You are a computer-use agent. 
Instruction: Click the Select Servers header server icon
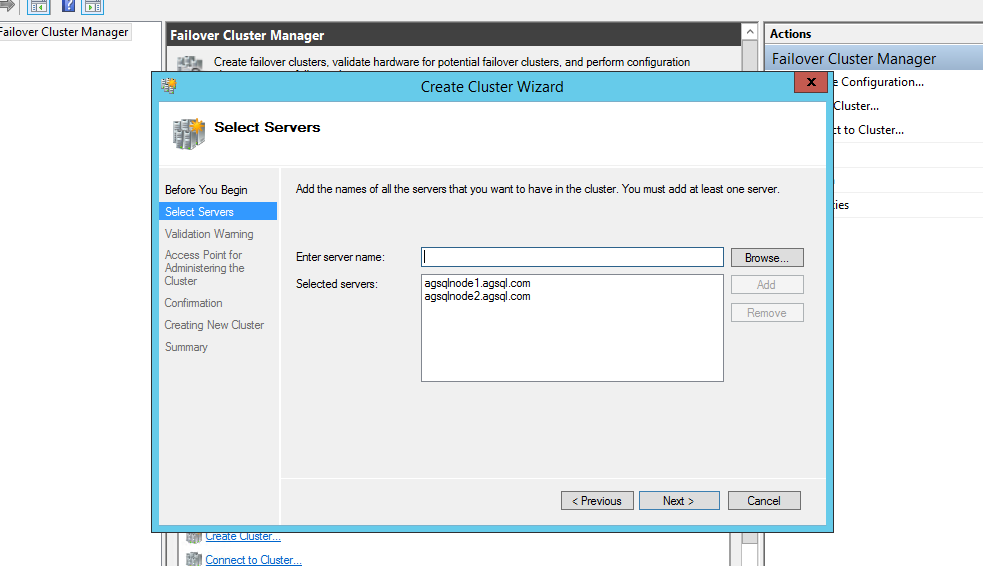click(189, 133)
